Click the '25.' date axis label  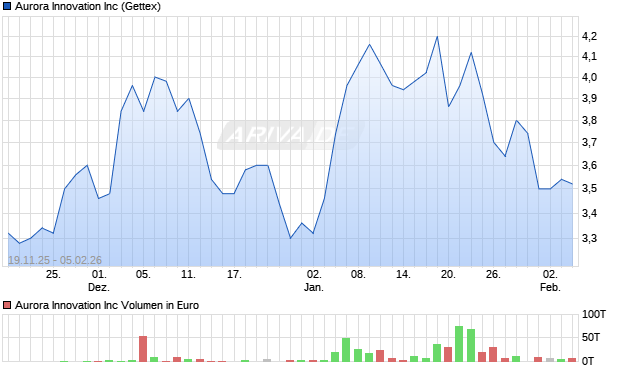(53, 274)
